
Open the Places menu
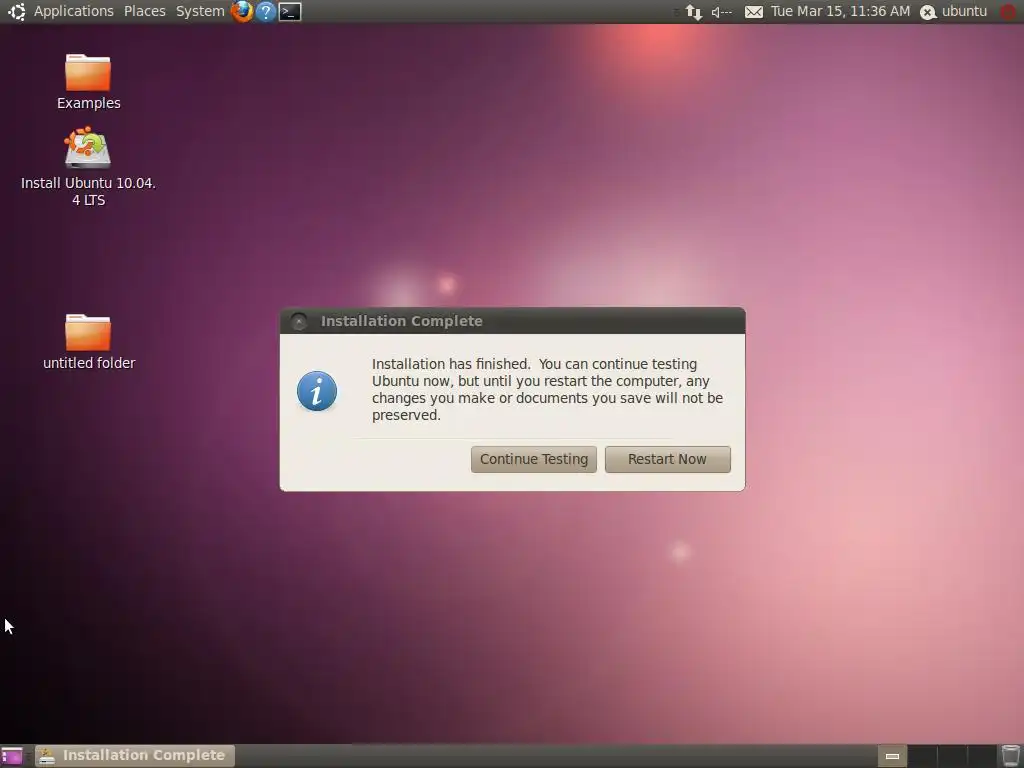pos(144,11)
